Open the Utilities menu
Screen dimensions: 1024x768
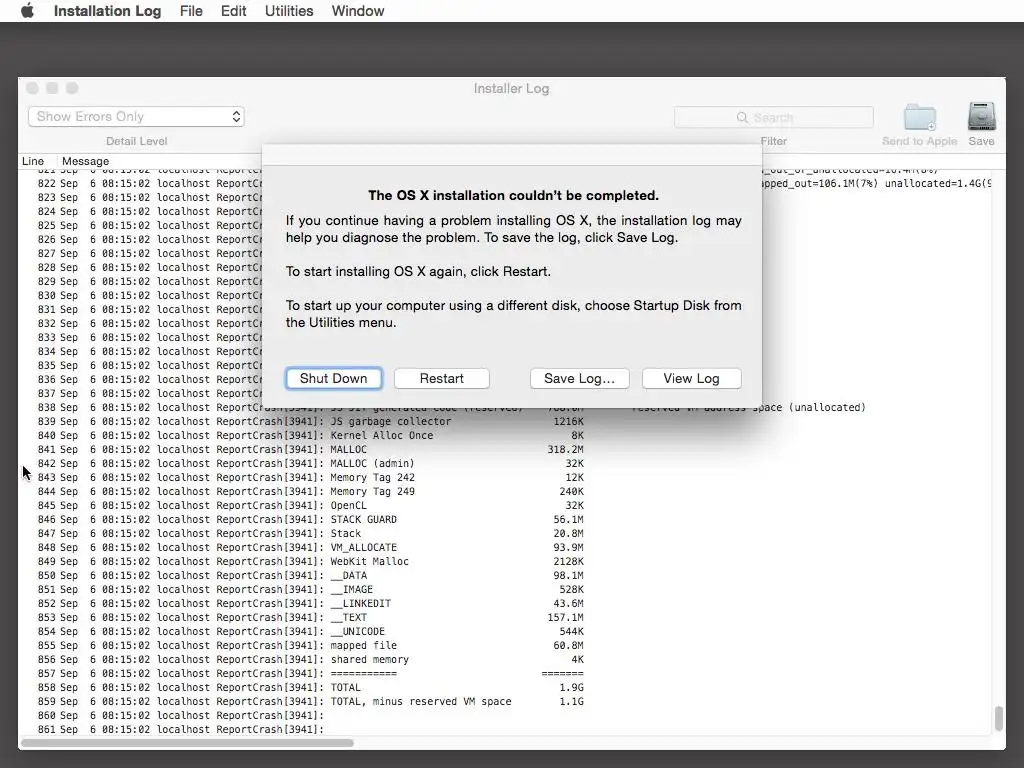coord(289,11)
